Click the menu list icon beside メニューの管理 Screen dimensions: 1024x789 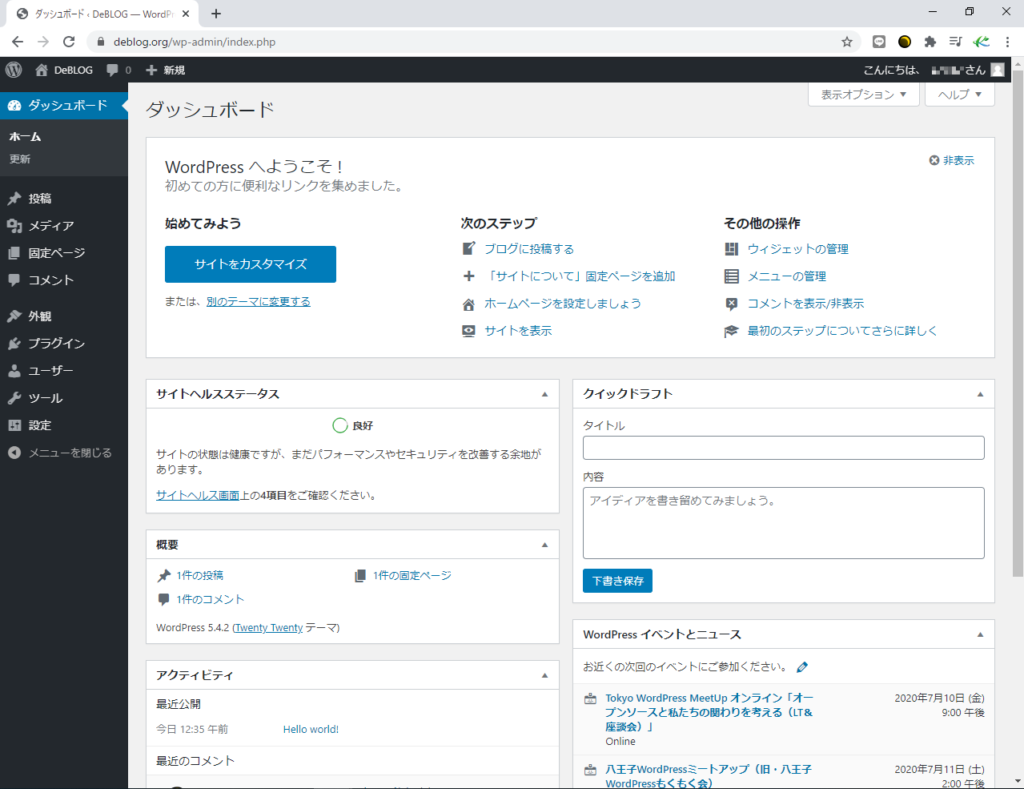tap(731, 276)
